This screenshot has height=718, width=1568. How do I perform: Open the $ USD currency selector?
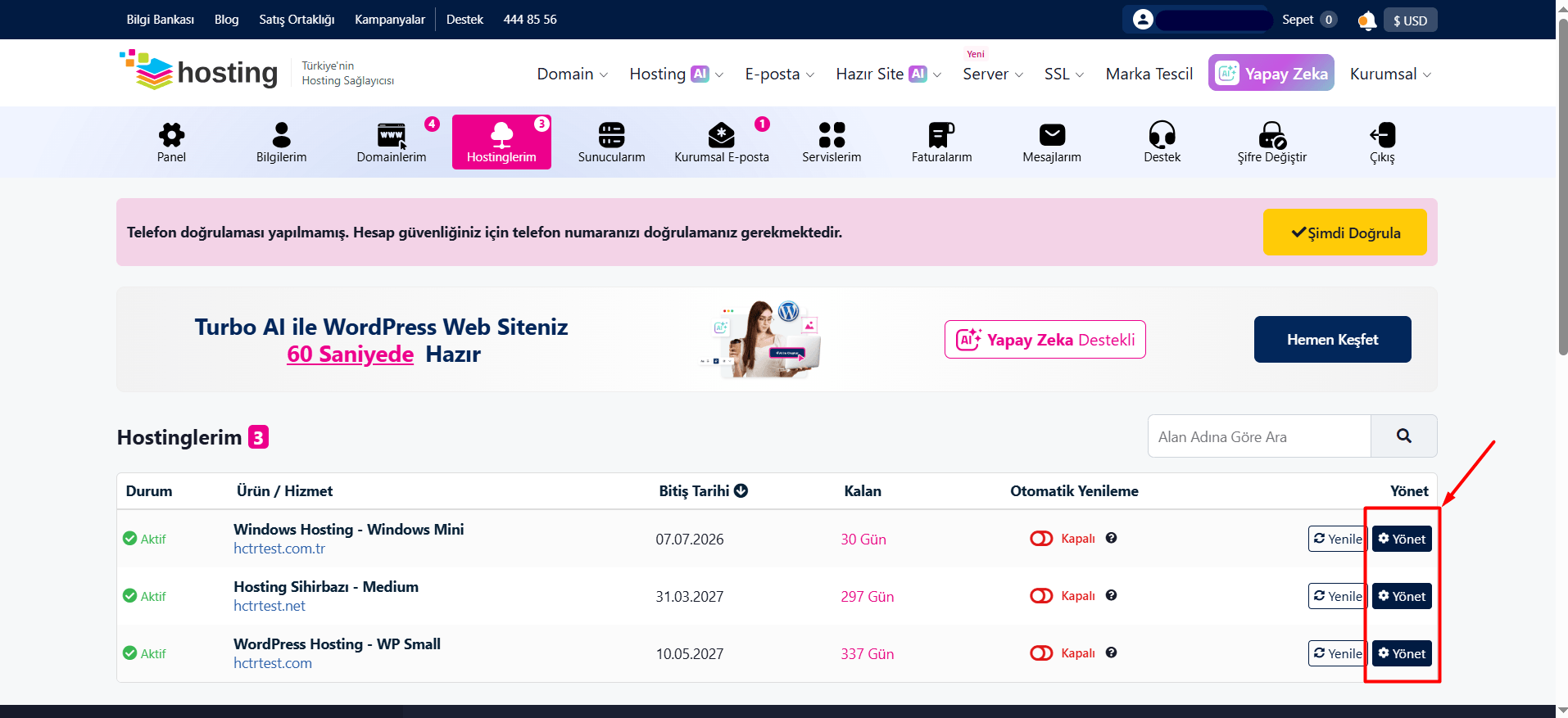point(1410,20)
